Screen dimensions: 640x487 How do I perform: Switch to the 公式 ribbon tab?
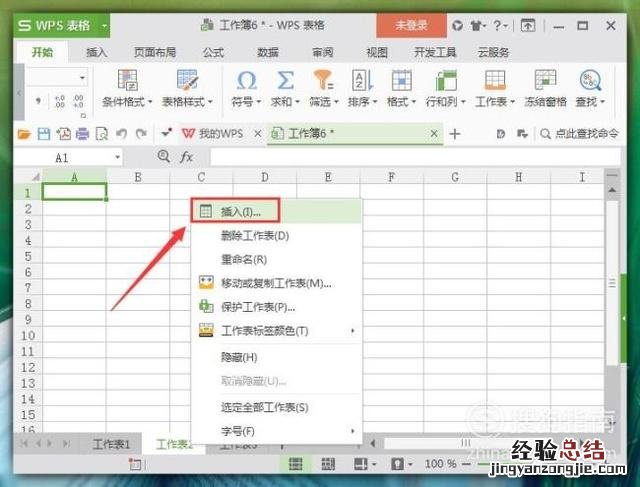[x=212, y=52]
